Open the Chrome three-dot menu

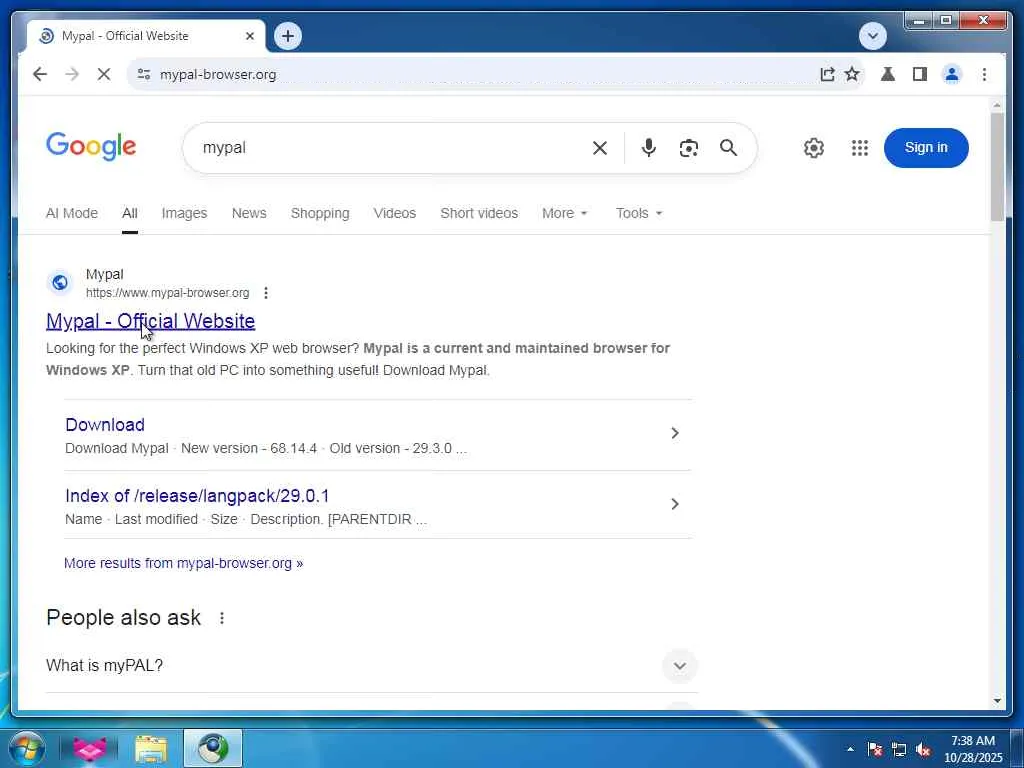(984, 74)
